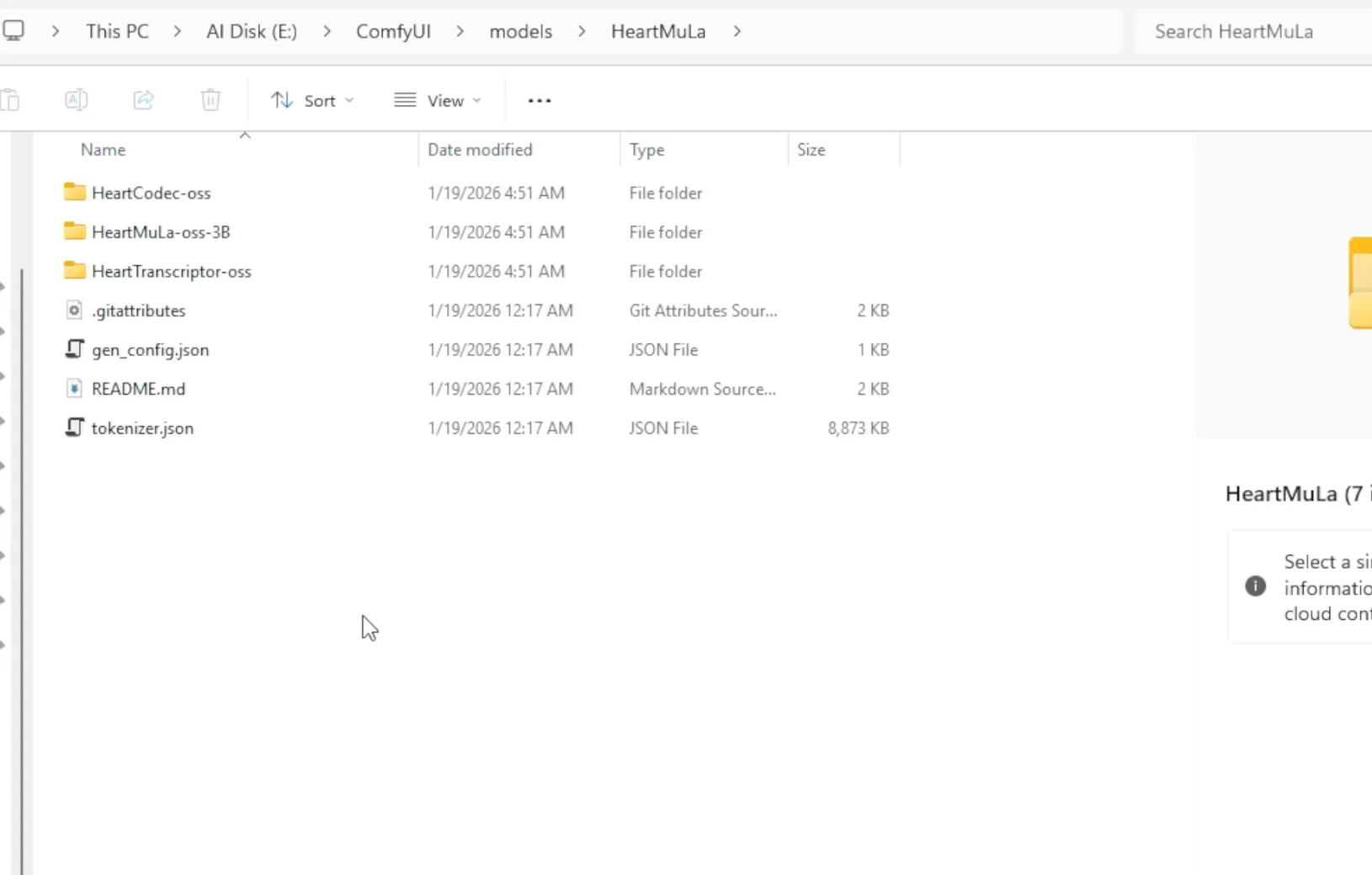Click the Share icon
The image size is (1372, 875).
(x=142, y=99)
